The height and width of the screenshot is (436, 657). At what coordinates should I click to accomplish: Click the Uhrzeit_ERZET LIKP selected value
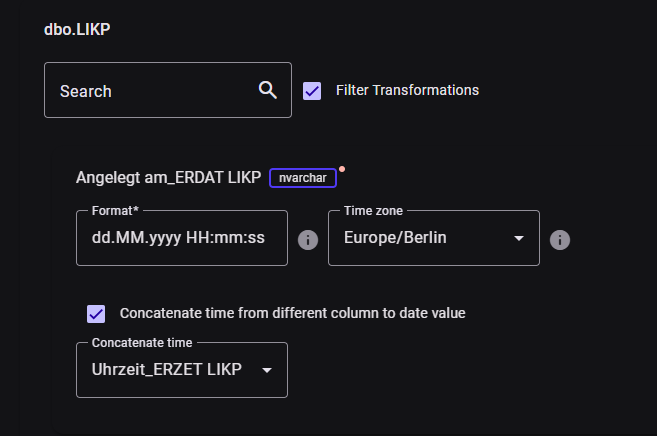166,371
